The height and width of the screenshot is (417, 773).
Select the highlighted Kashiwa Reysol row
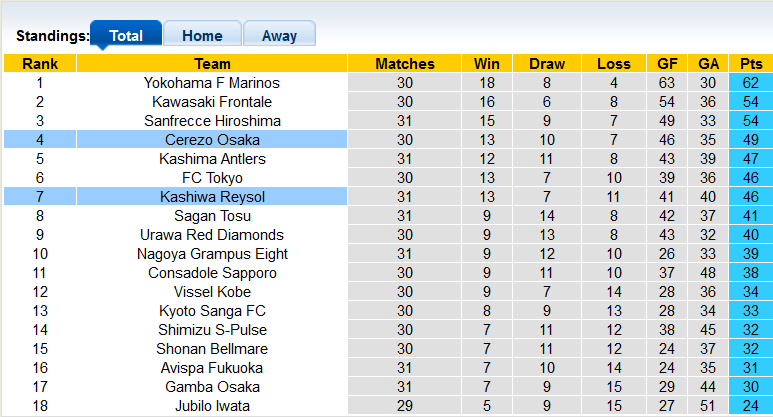pyautogui.click(x=212, y=197)
